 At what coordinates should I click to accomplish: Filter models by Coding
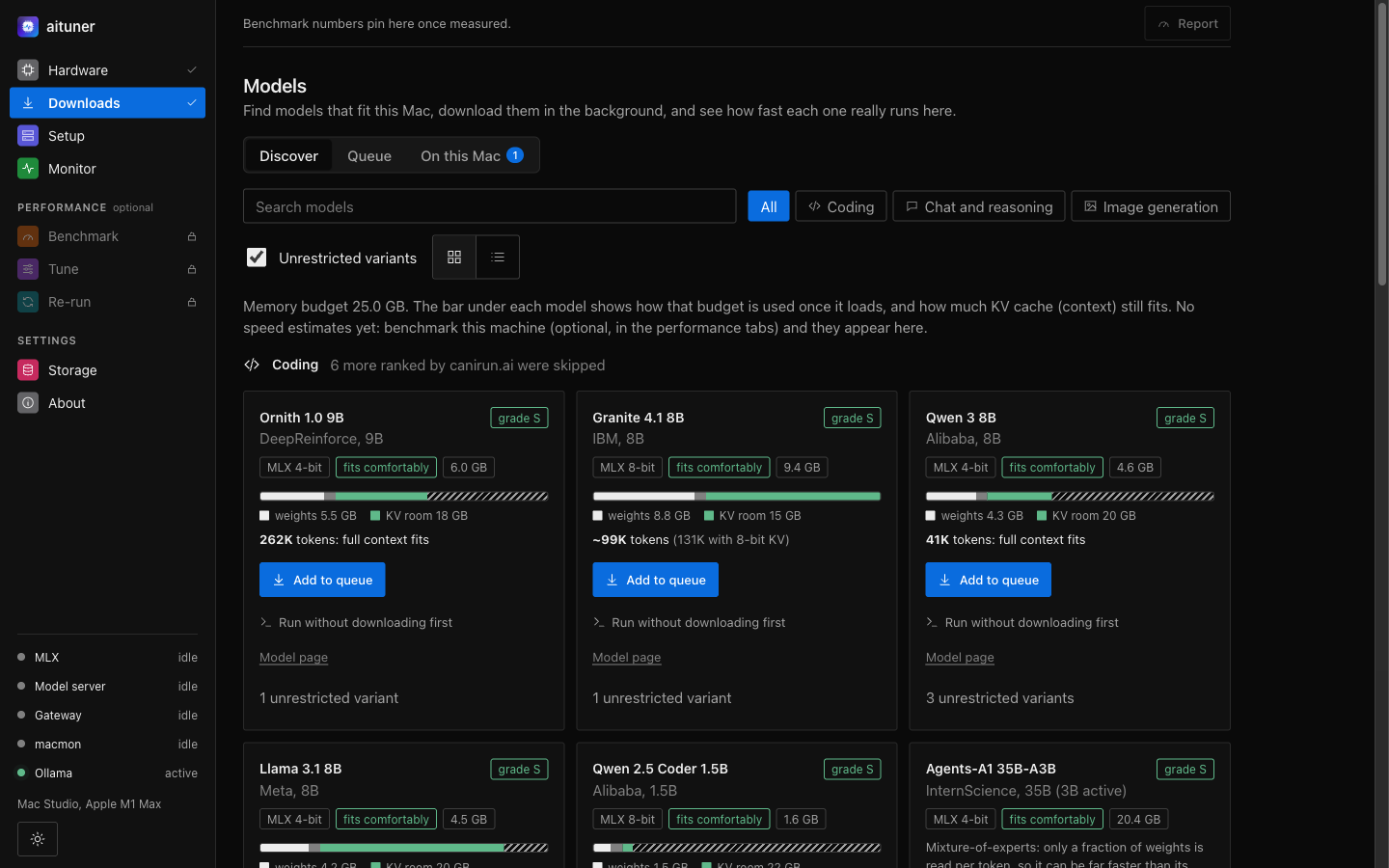click(x=841, y=206)
